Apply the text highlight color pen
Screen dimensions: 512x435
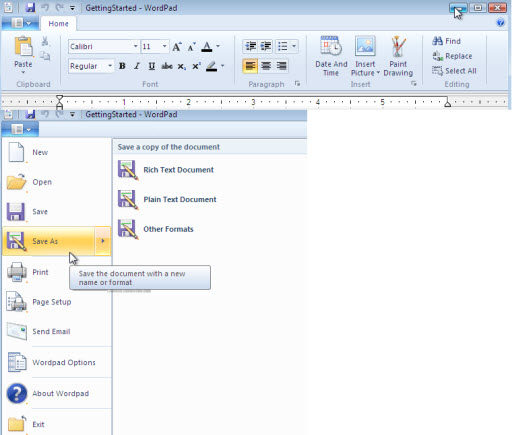click(x=211, y=66)
